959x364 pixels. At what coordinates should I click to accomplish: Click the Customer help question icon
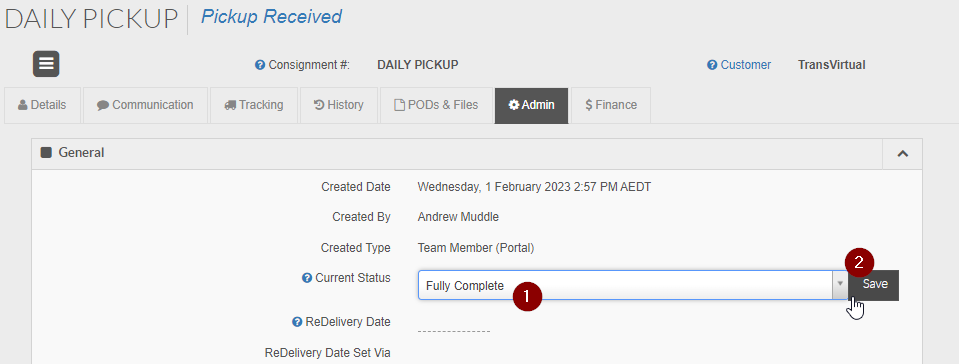(712, 65)
